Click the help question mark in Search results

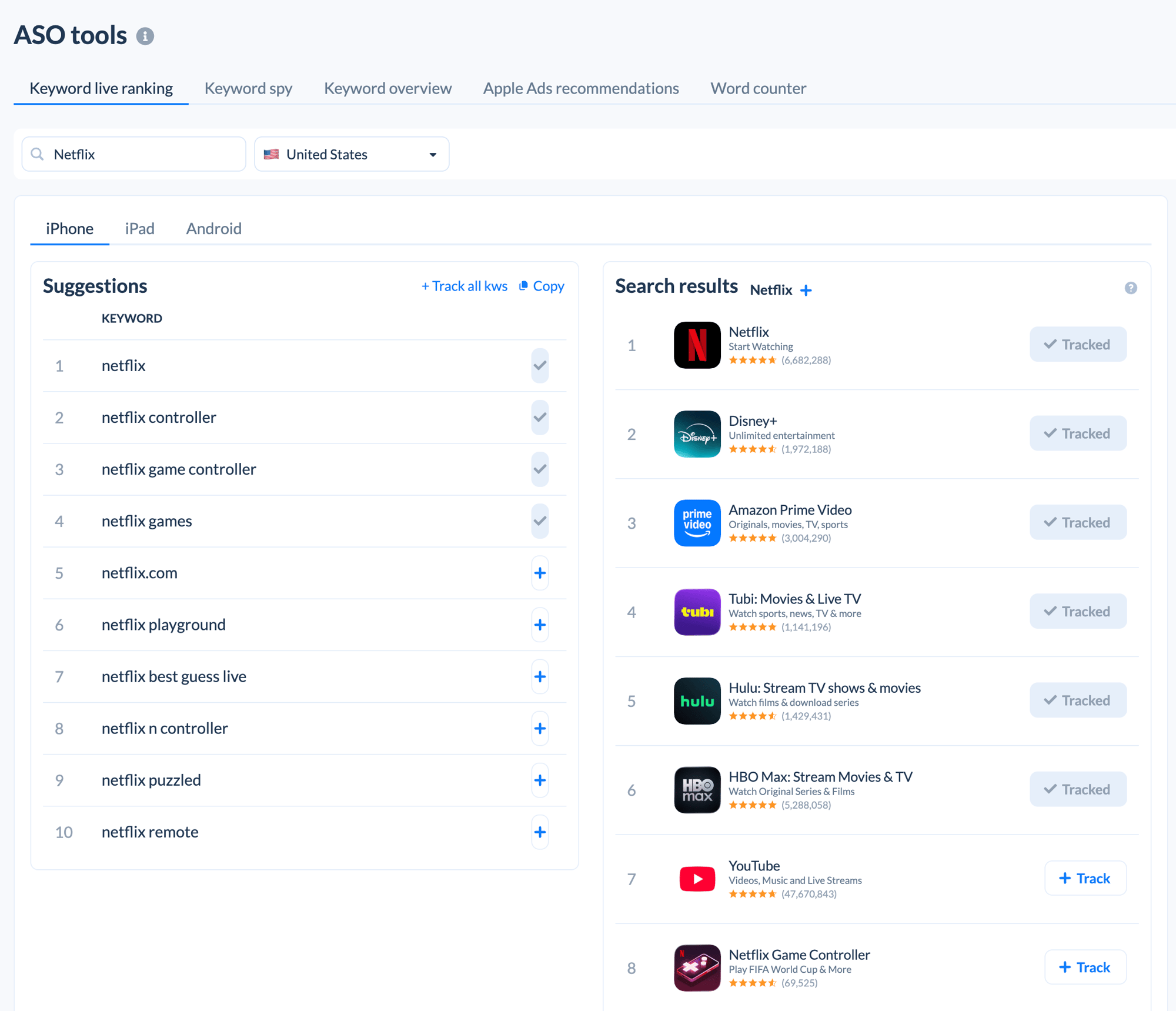point(1131,288)
